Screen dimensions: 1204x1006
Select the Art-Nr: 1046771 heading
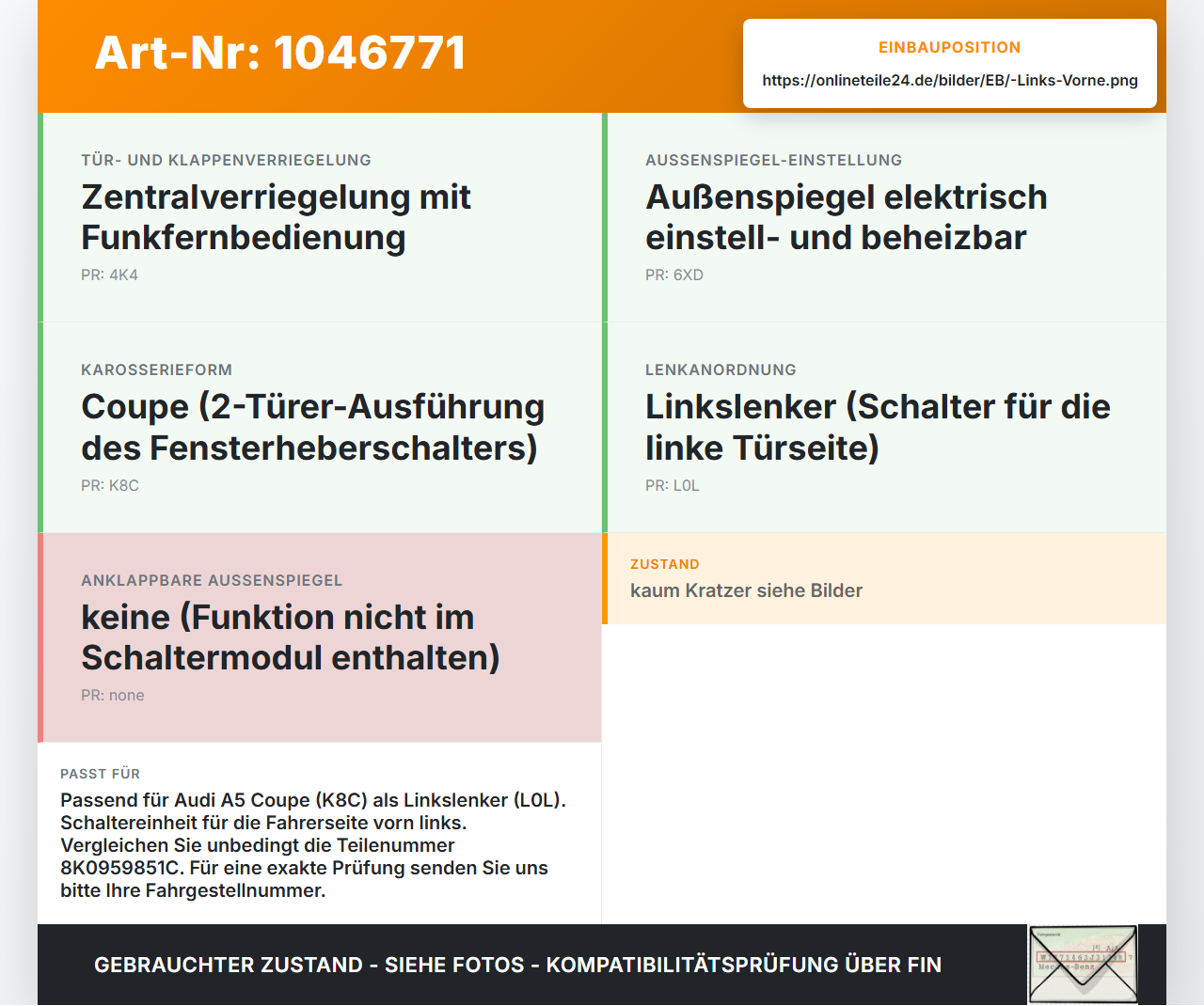280,53
